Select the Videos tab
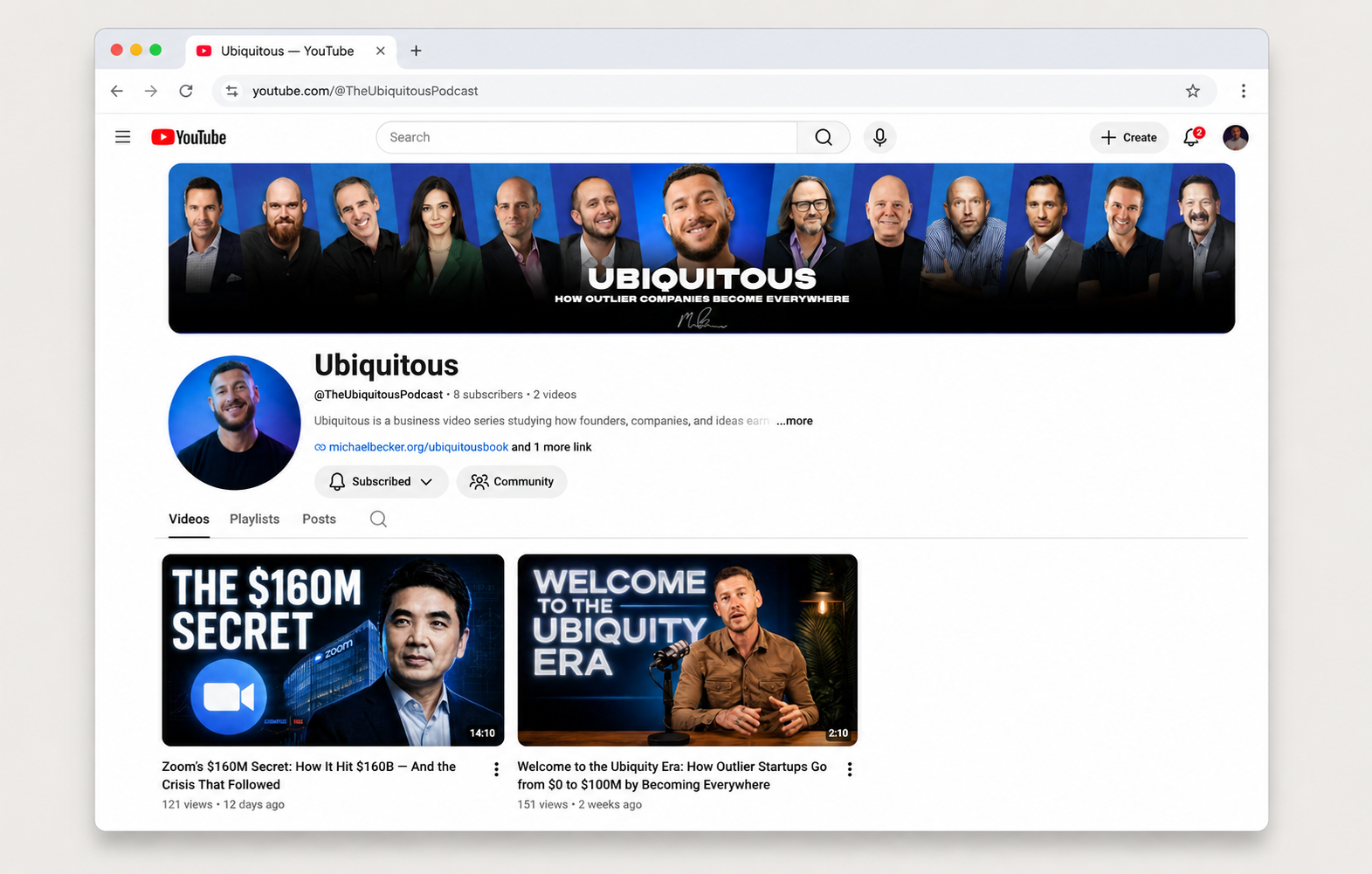1372x874 pixels. pyautogui.click(x=189, y=519)
